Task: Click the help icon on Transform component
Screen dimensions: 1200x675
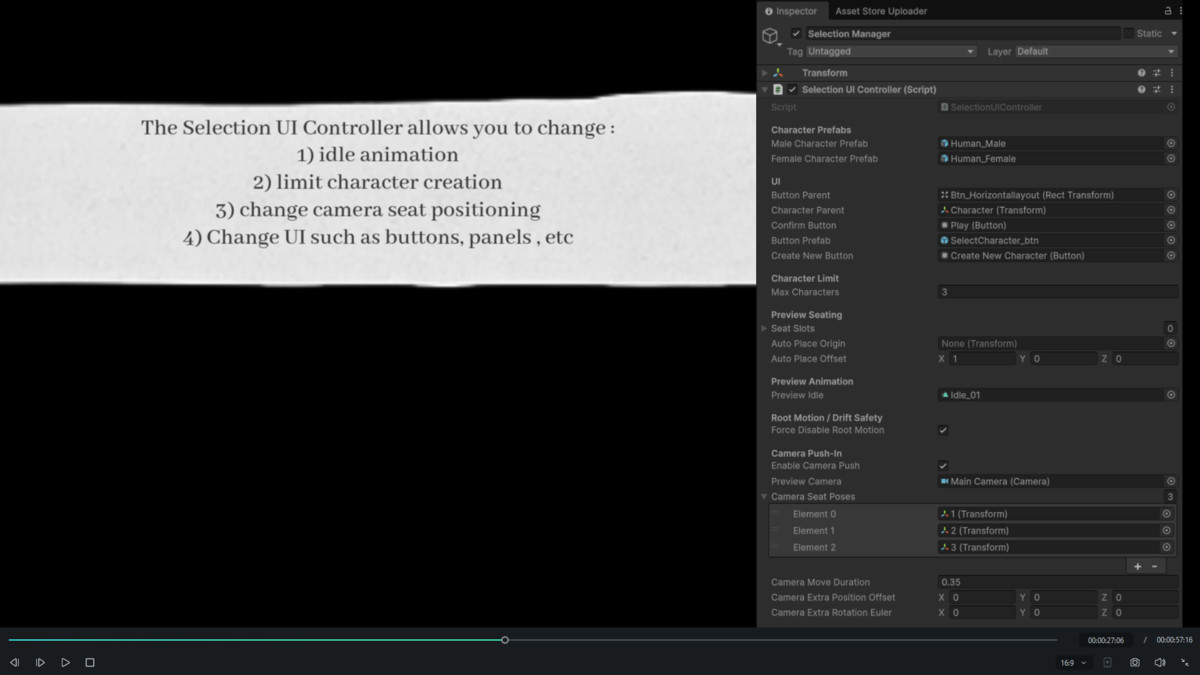Action: click(x=1140, y=72)
